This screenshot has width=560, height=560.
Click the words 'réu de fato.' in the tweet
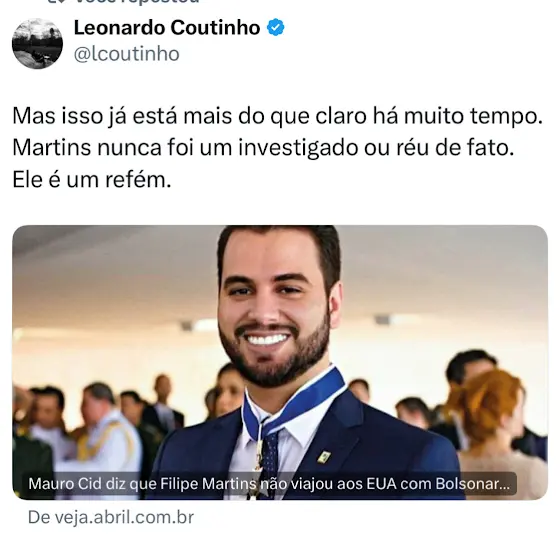455,148
